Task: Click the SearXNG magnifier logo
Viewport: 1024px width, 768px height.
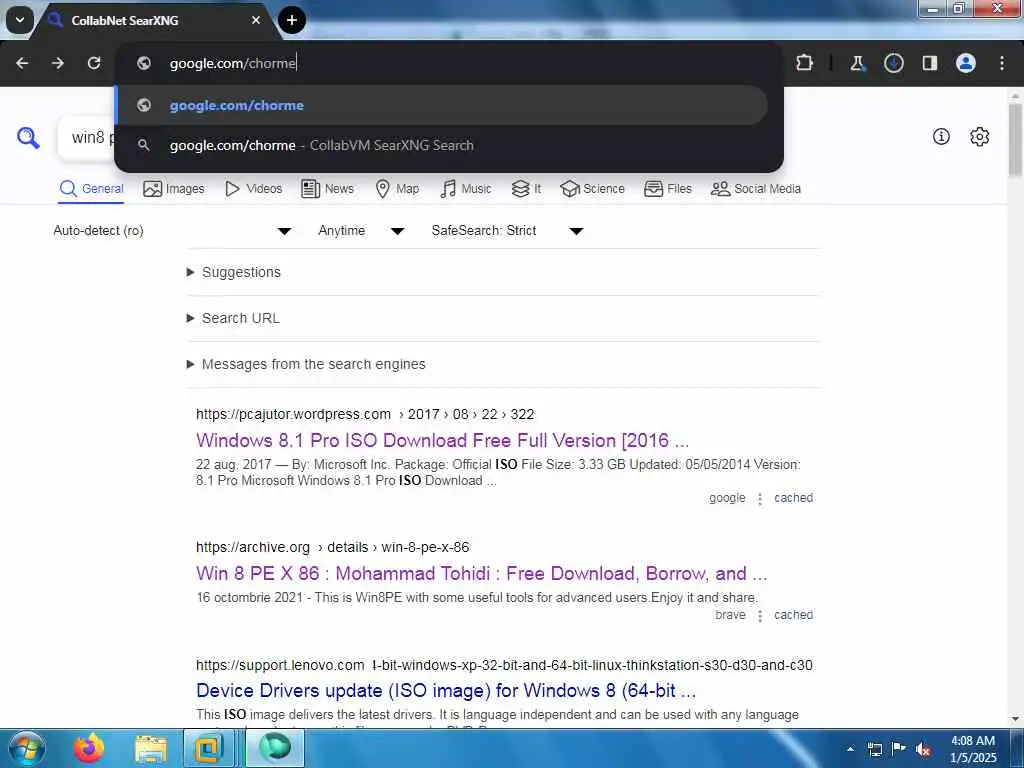Action: tap(28, 138)
